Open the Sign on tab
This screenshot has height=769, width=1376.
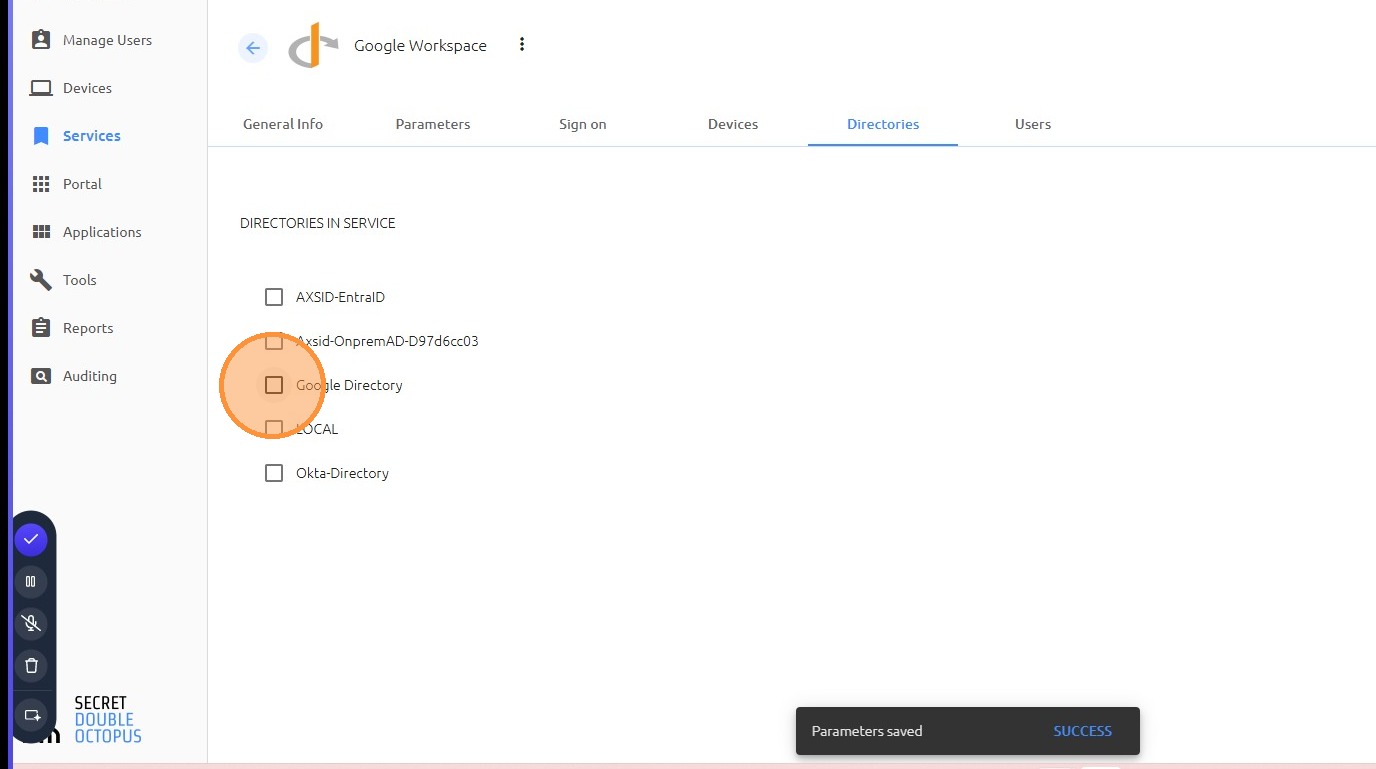(x=583, y=124)
